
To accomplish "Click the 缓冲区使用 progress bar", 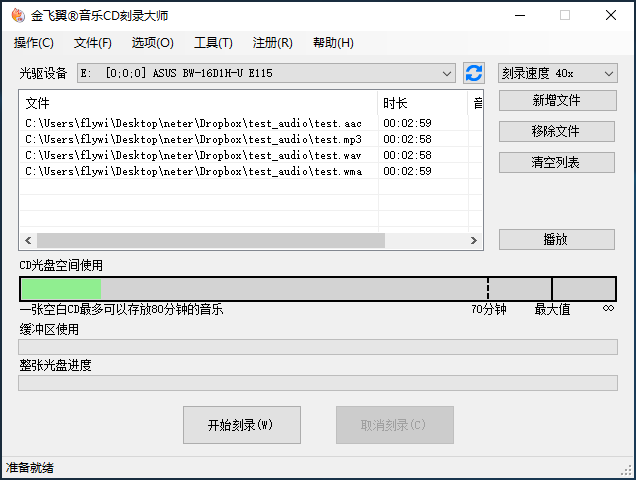I will tap(318, 347).
